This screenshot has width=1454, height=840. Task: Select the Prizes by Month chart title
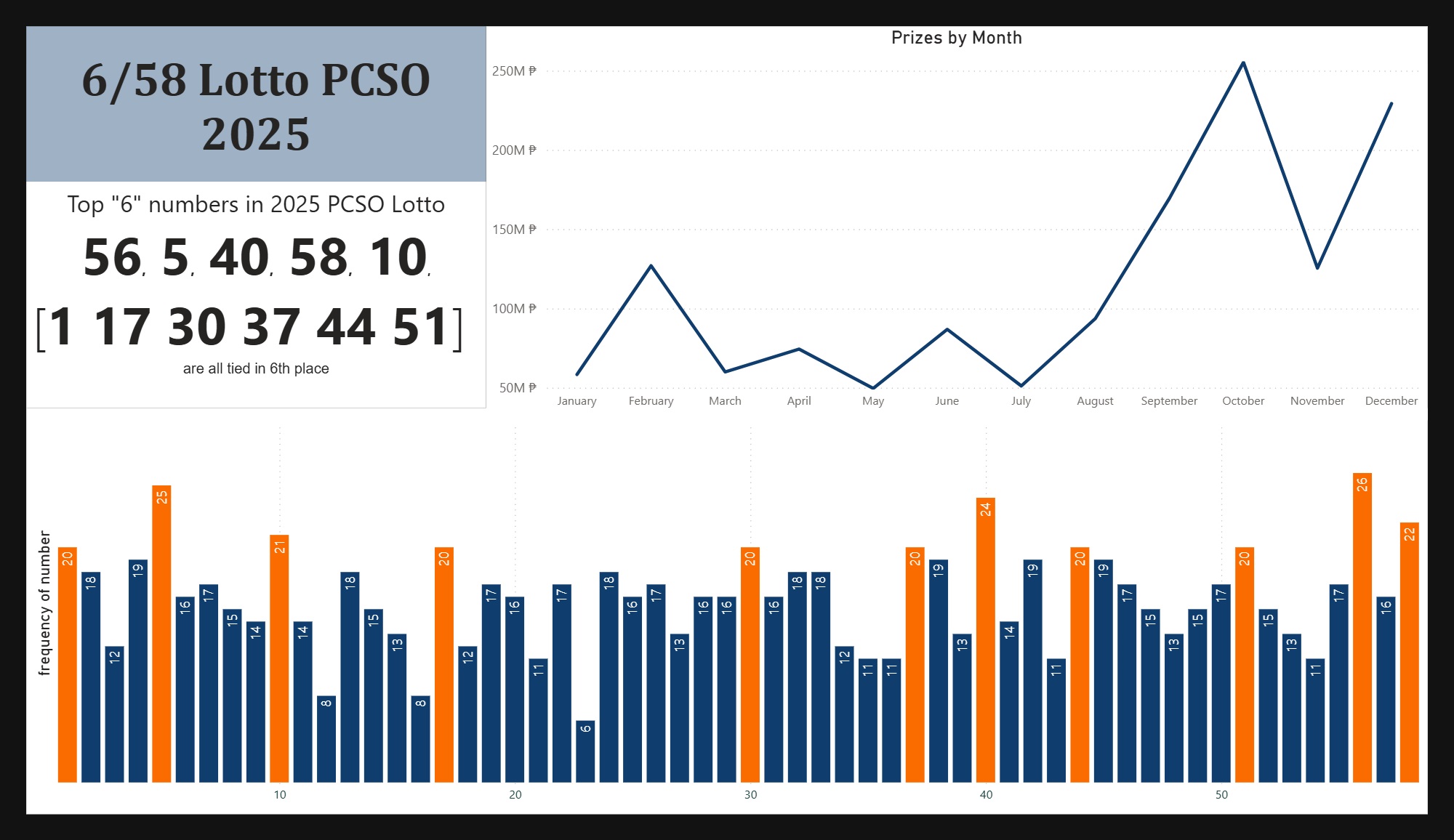coord(956,38)
